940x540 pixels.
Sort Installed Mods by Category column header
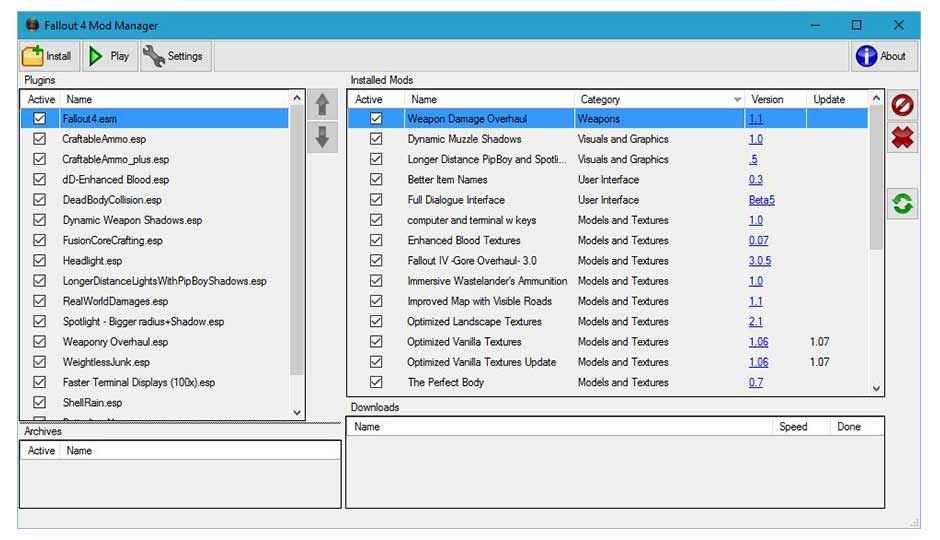[x=659, y=99]
